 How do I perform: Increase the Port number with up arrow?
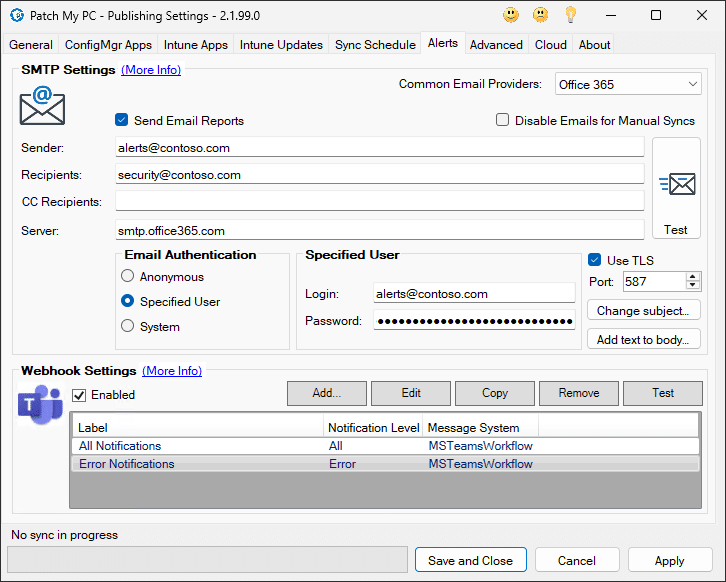pyautogui.click(x=693, y=278)
